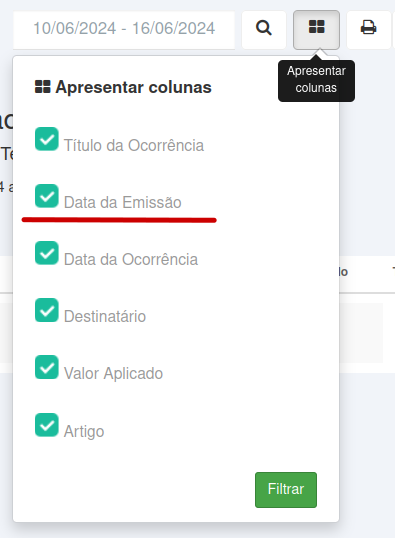Uncheck the Data da Ocorrência checkbox

47,253
